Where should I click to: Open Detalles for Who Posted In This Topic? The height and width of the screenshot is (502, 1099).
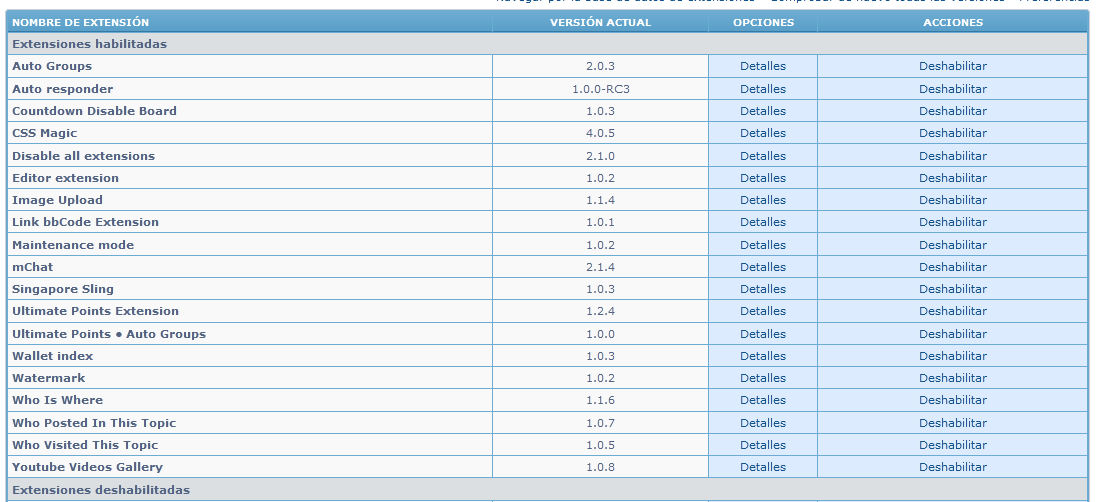763,423
